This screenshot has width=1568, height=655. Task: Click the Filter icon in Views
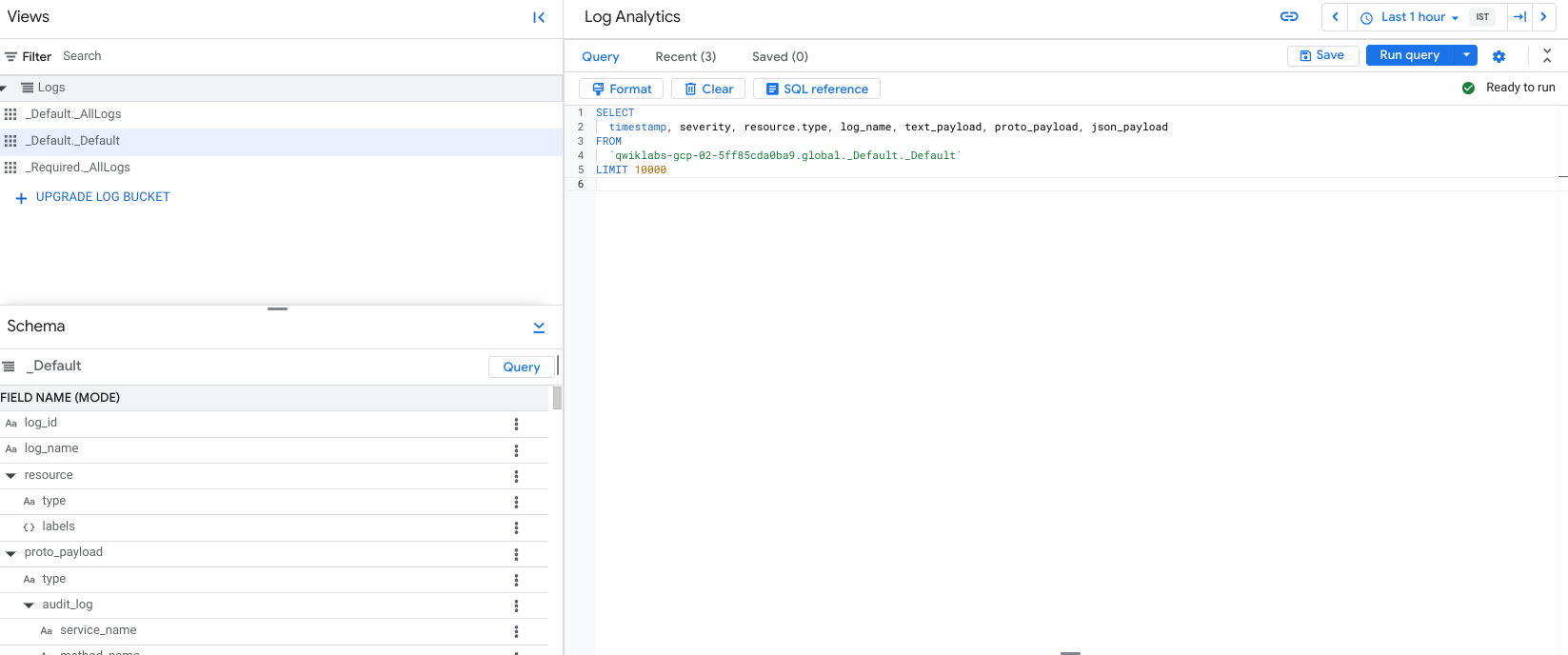pos(11,56)
